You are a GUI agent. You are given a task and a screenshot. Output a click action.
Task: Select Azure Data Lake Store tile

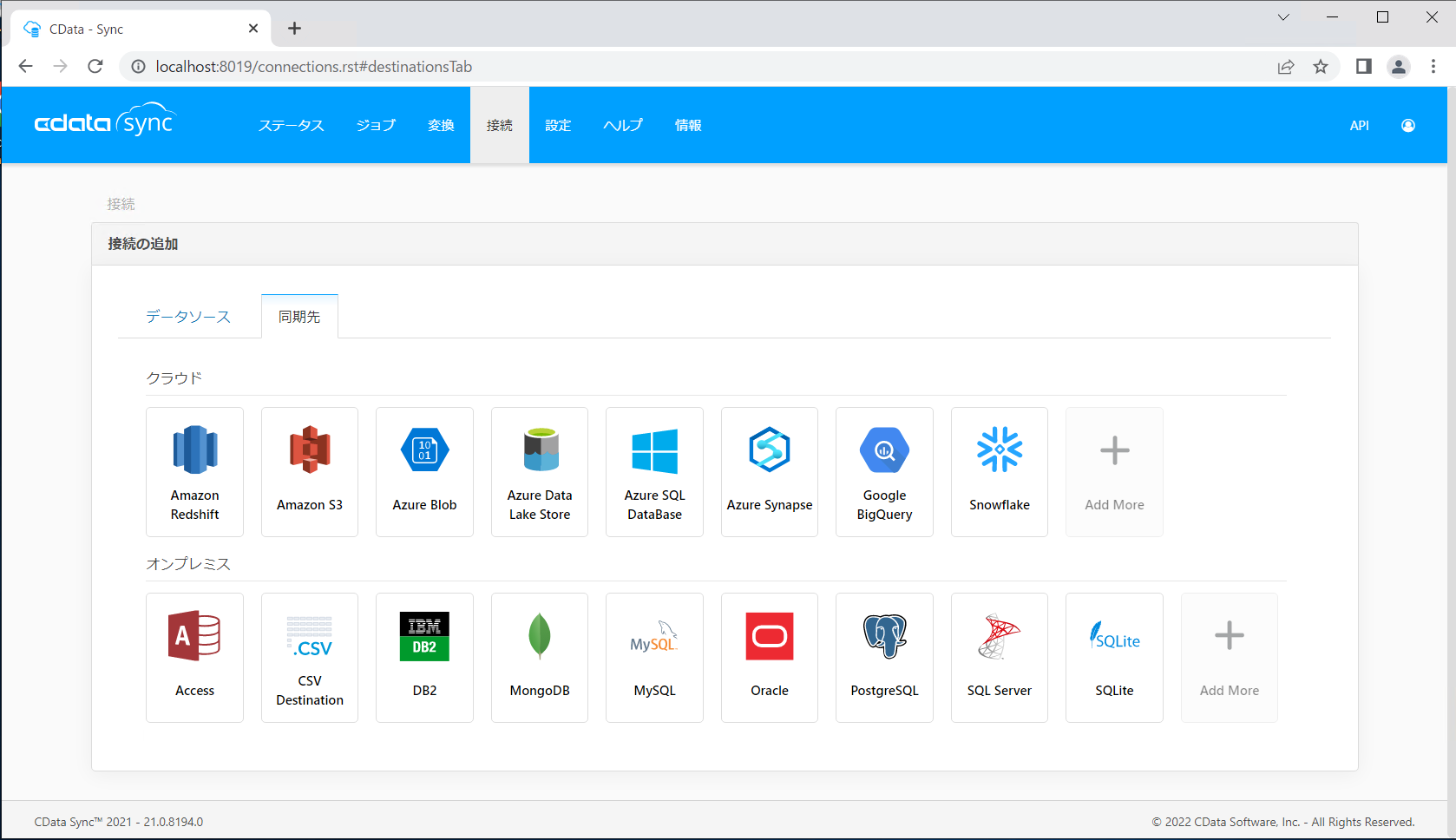(x=540, y=472)
